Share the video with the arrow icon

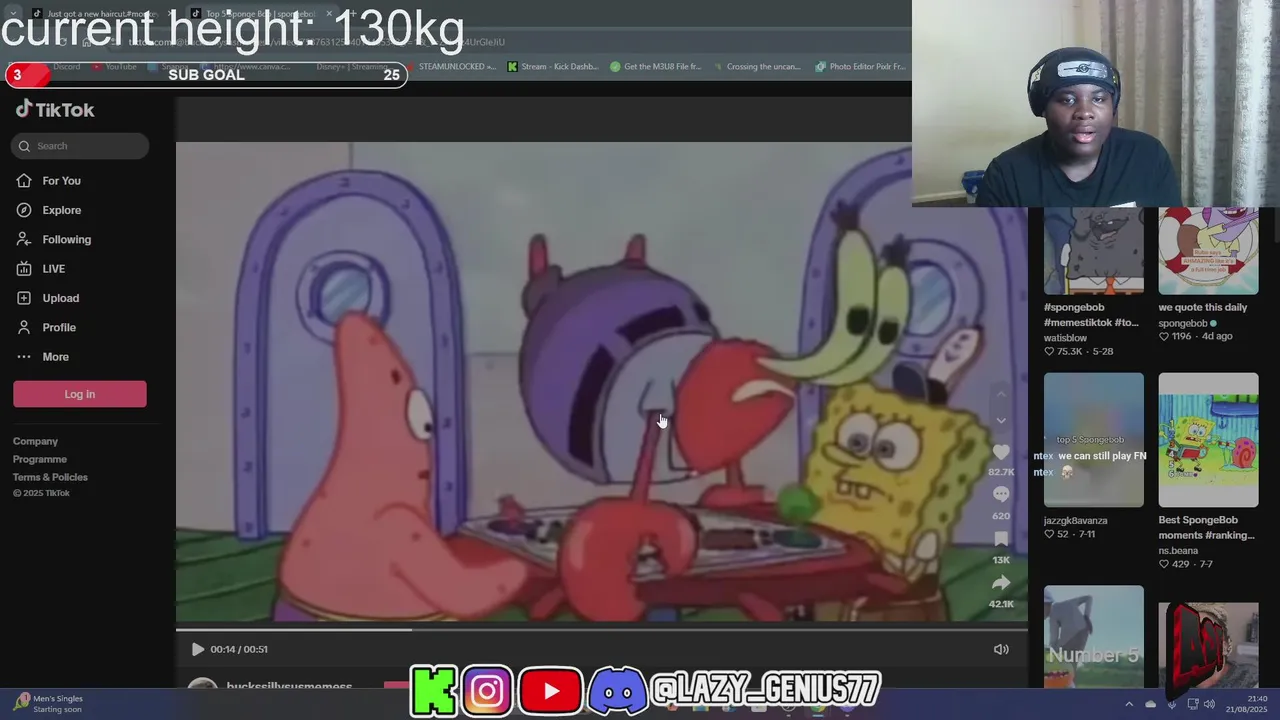[x=1001, y=583]
